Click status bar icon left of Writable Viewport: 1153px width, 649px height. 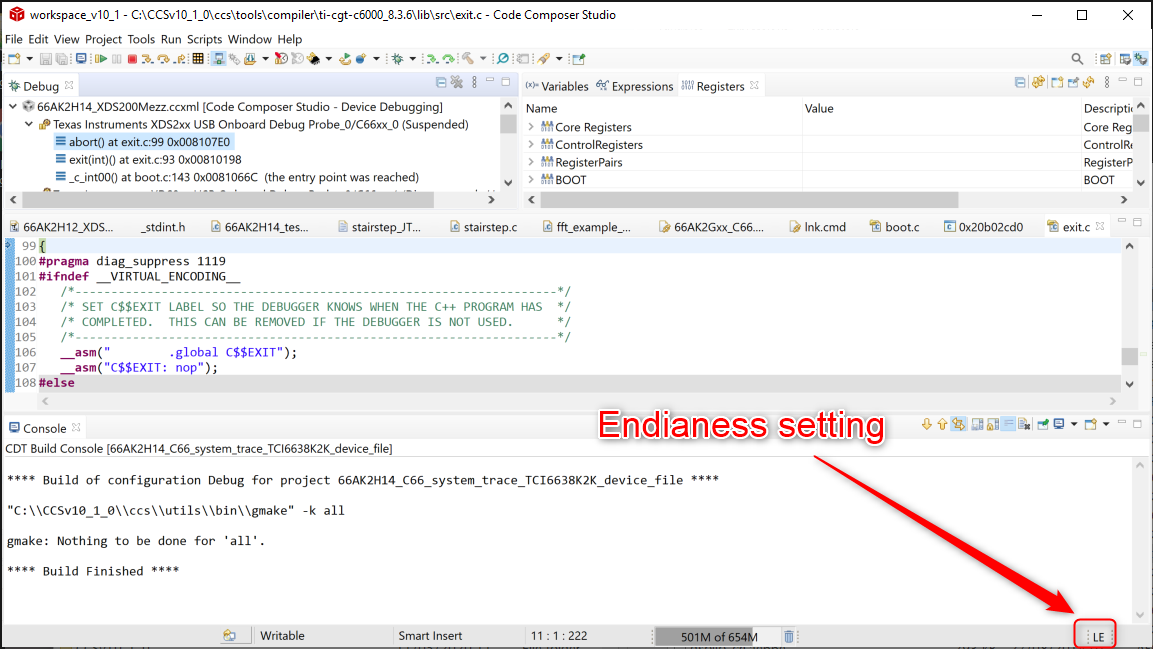pyautogui.click(x=229, y=636)
